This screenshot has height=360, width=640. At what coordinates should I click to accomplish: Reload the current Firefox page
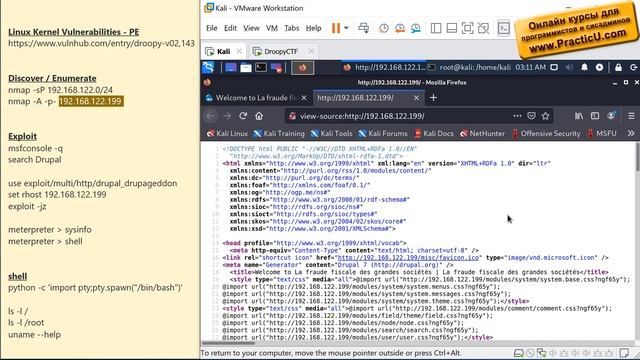243,116
